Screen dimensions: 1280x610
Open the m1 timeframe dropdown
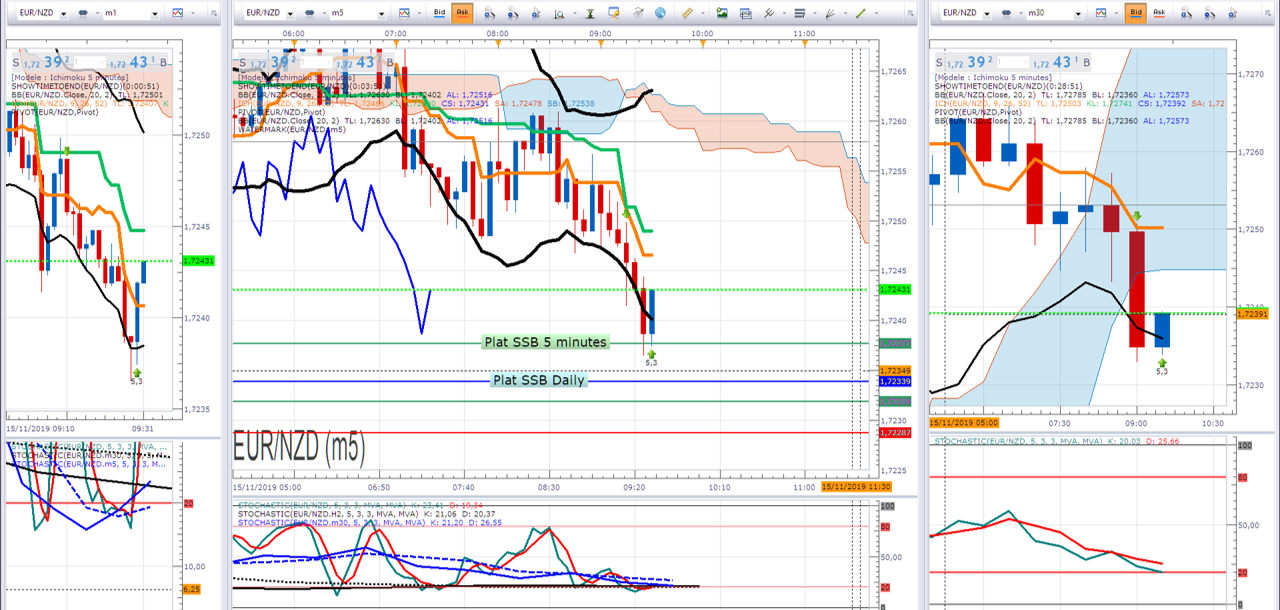coord(155,14)
